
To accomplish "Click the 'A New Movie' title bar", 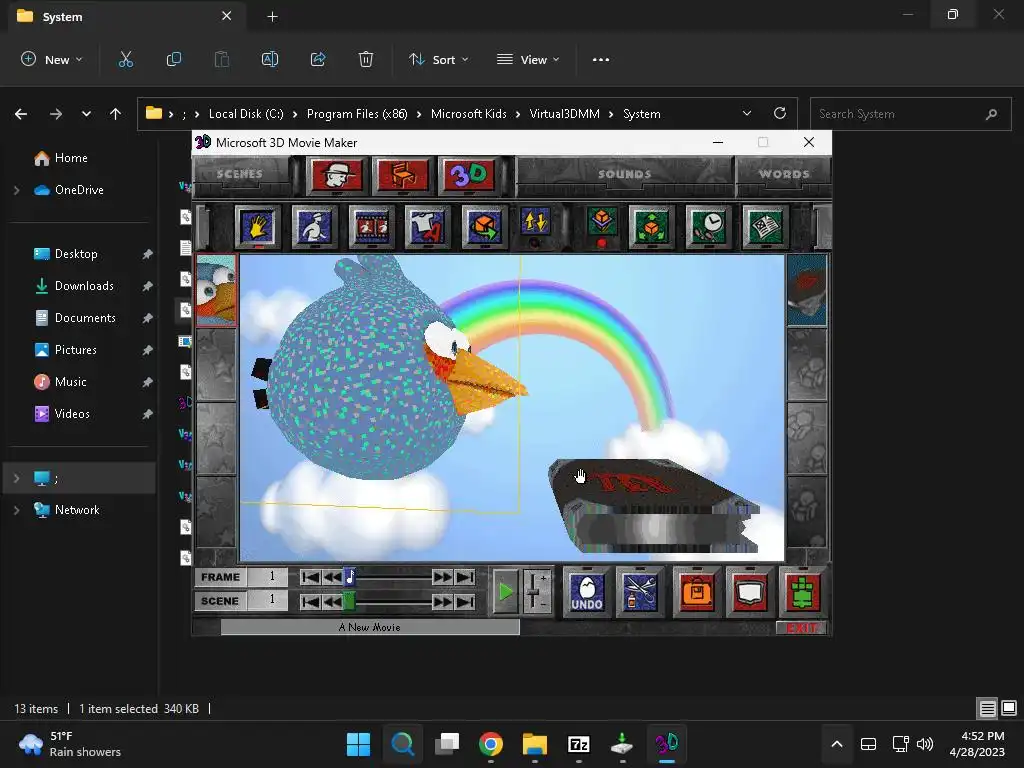I will [x=370, y=627].
